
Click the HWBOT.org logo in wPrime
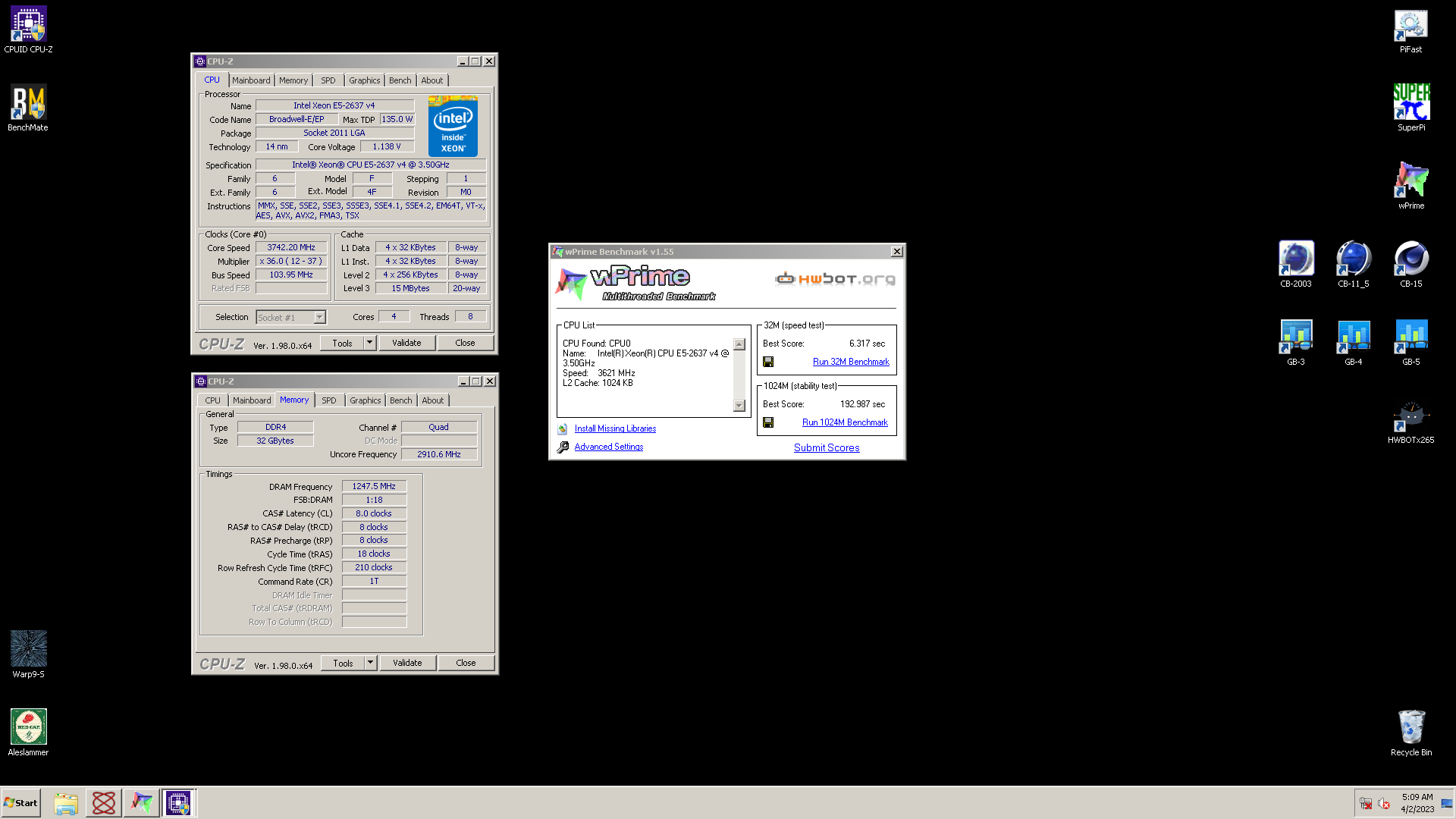pos(835,279)
